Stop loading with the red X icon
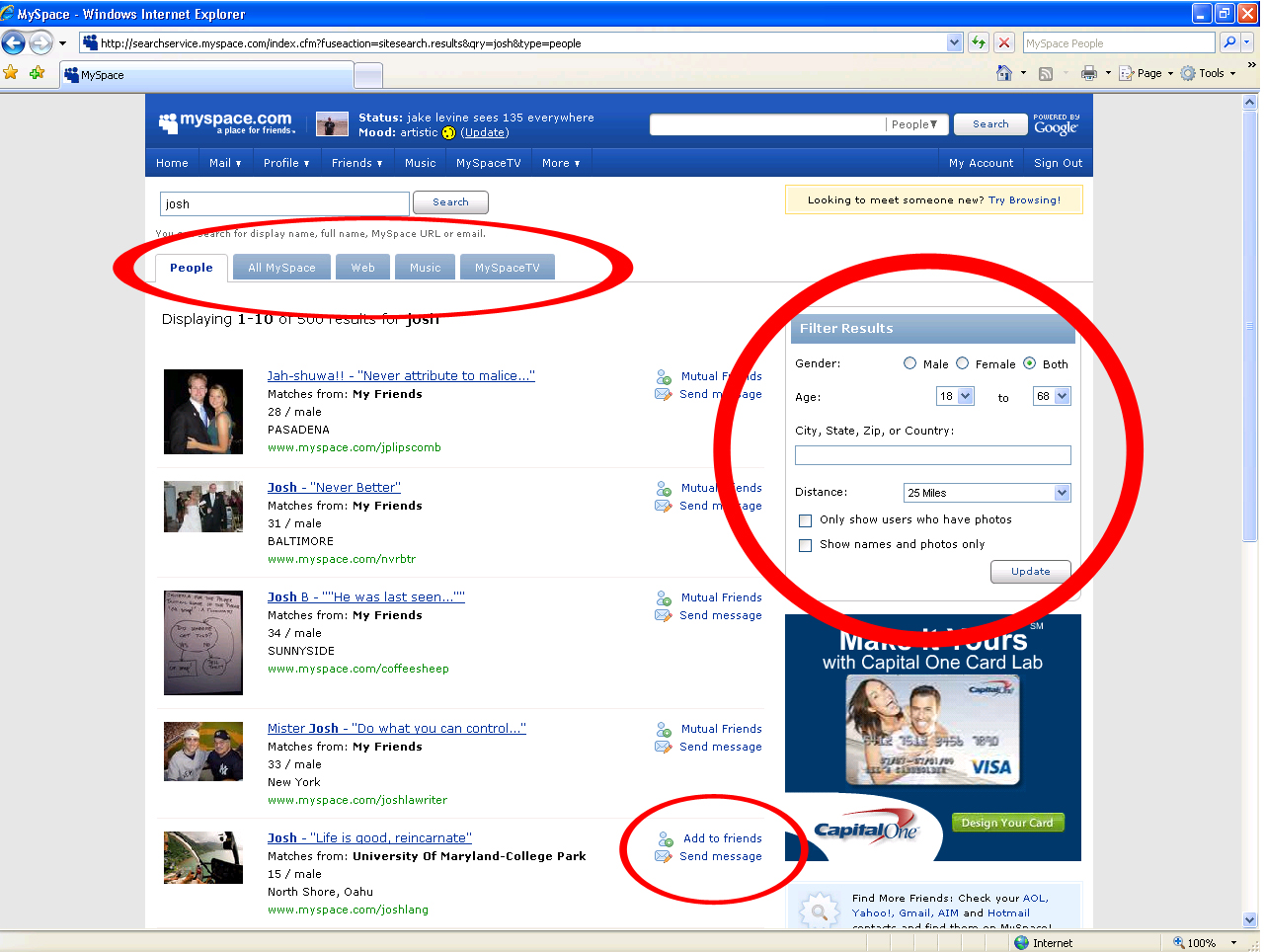Image resolution: width=1264 pixels, height=952 pixels. [x=1004, y=42]
